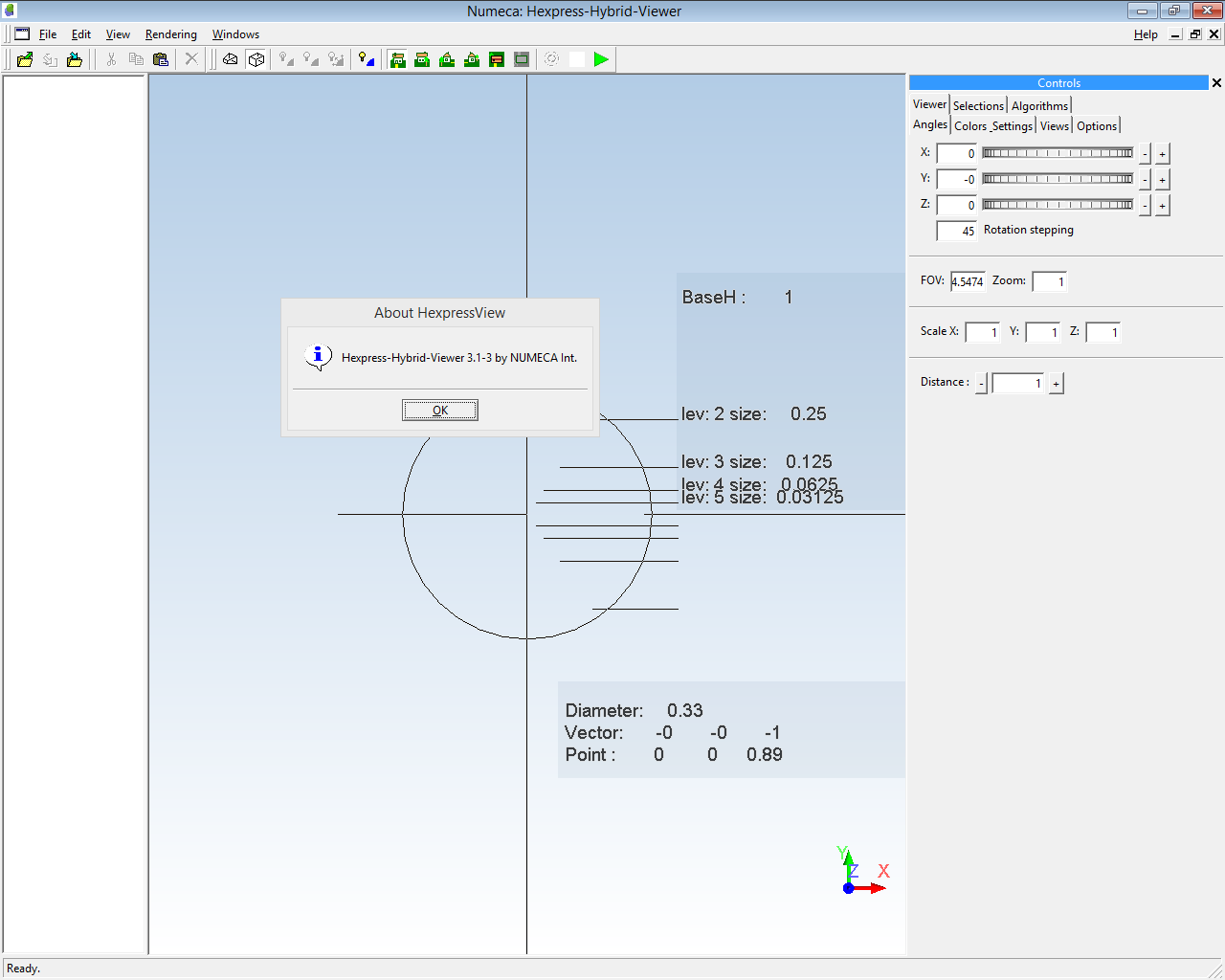Switch to the Angles sub-tab
Image resolution: width=1225 pixels, height=980 pixels.
tap(930, 124)
